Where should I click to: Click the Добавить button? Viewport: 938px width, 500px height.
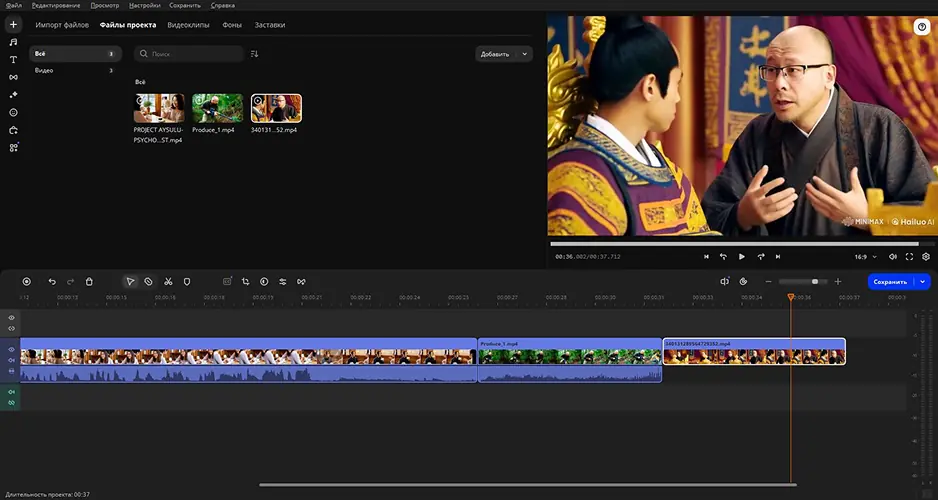pos(496,54)
